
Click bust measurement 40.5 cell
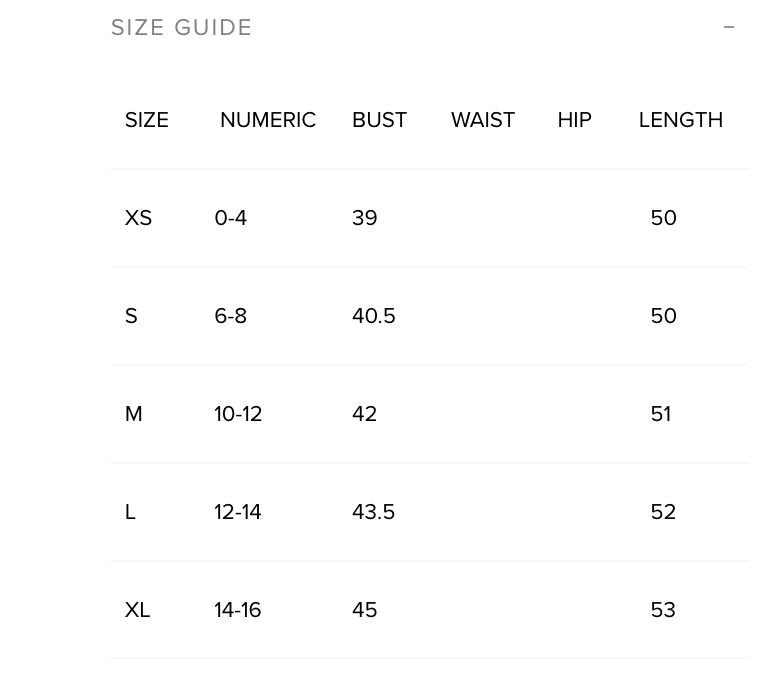[373, 316]
